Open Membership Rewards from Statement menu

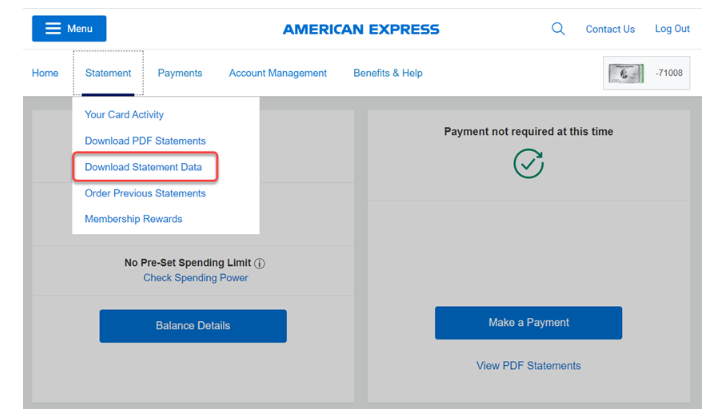point(133,219)
